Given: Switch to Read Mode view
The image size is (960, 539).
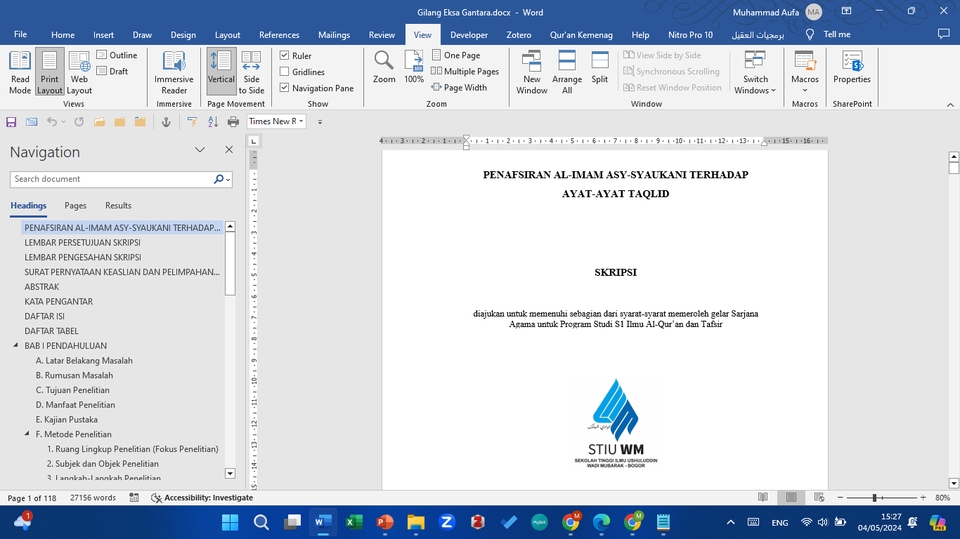Looking at the screenshot, I should [x=20, y=72].
